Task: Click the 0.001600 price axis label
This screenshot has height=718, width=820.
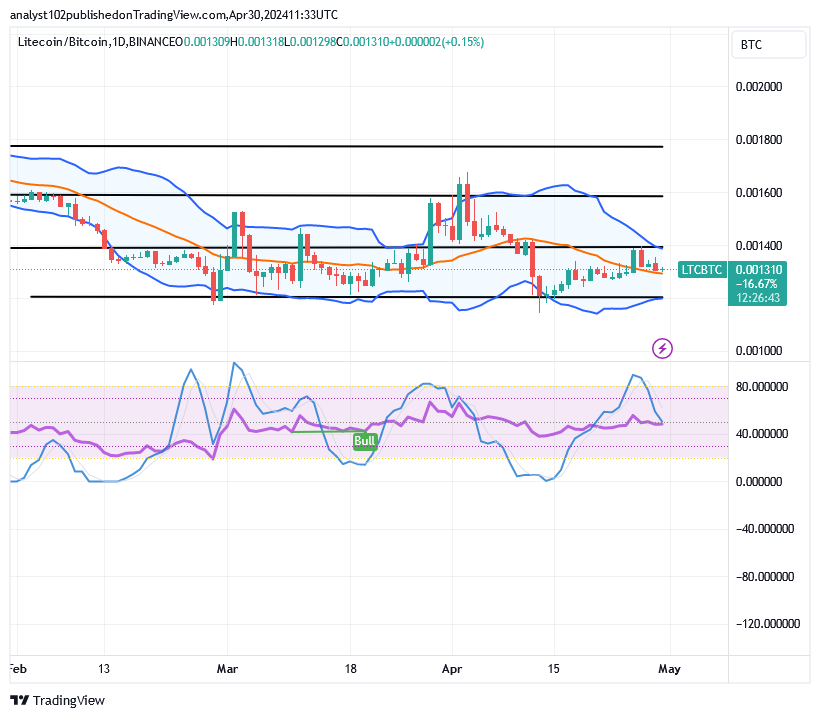Action: pos(759,192)
